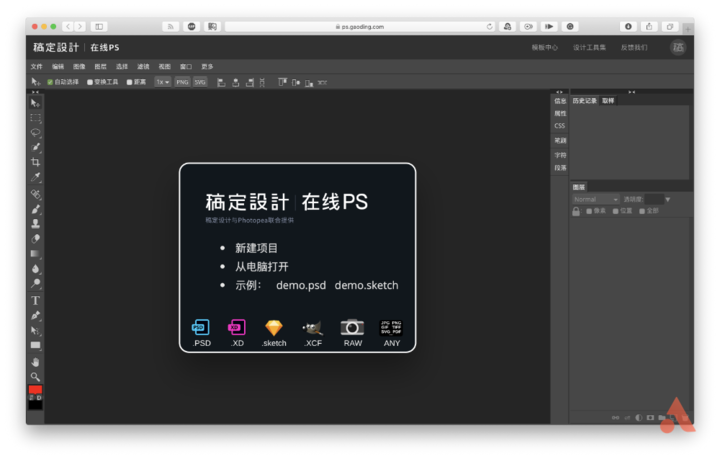Click 新建项目 in the welcome dialog
The width and height of the screenshot is (720, 459).
click(256, 248)
